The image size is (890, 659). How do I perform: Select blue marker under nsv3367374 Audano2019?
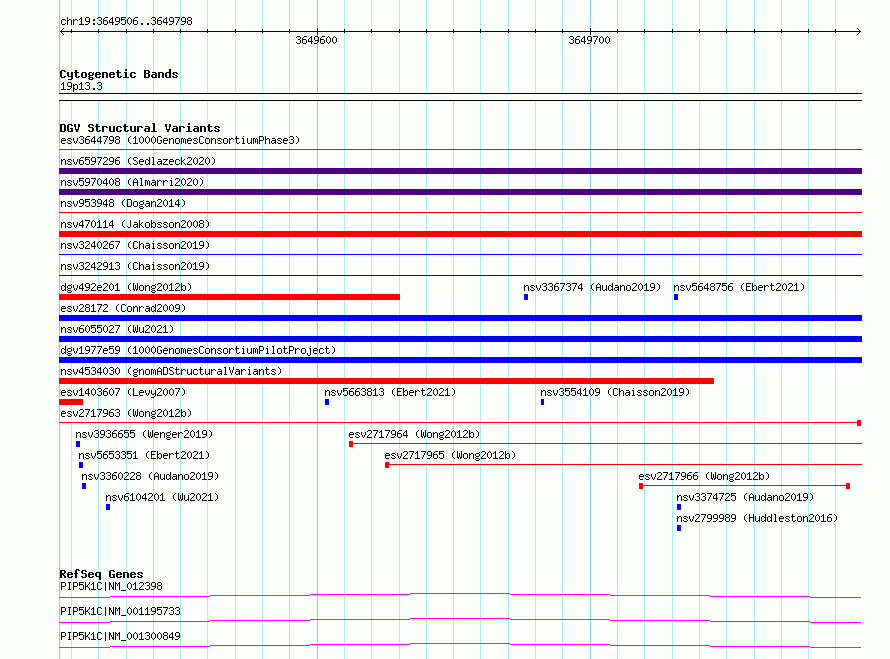coord(526,297)
